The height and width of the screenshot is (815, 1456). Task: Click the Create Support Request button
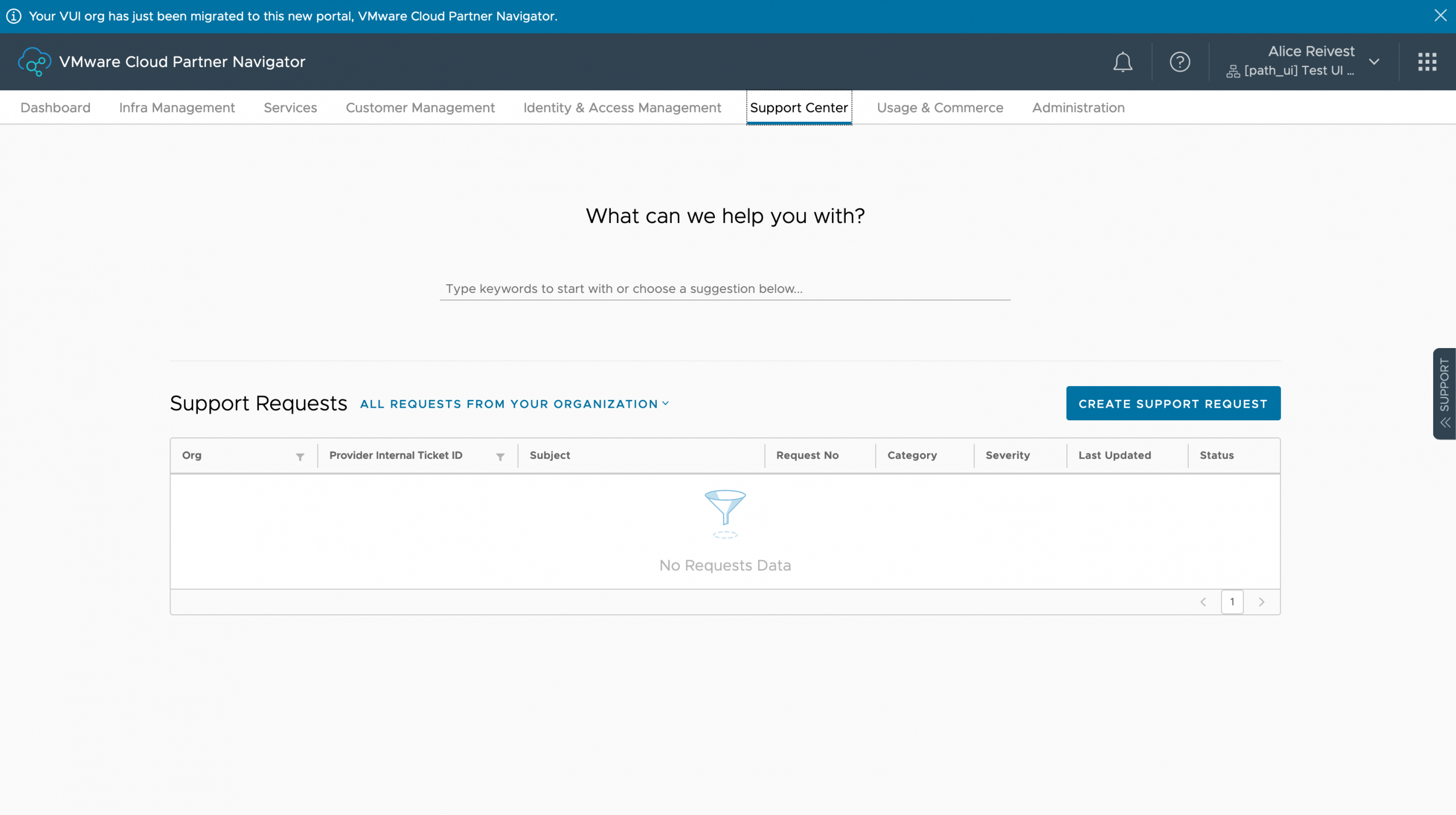(x=1173, y=403)
